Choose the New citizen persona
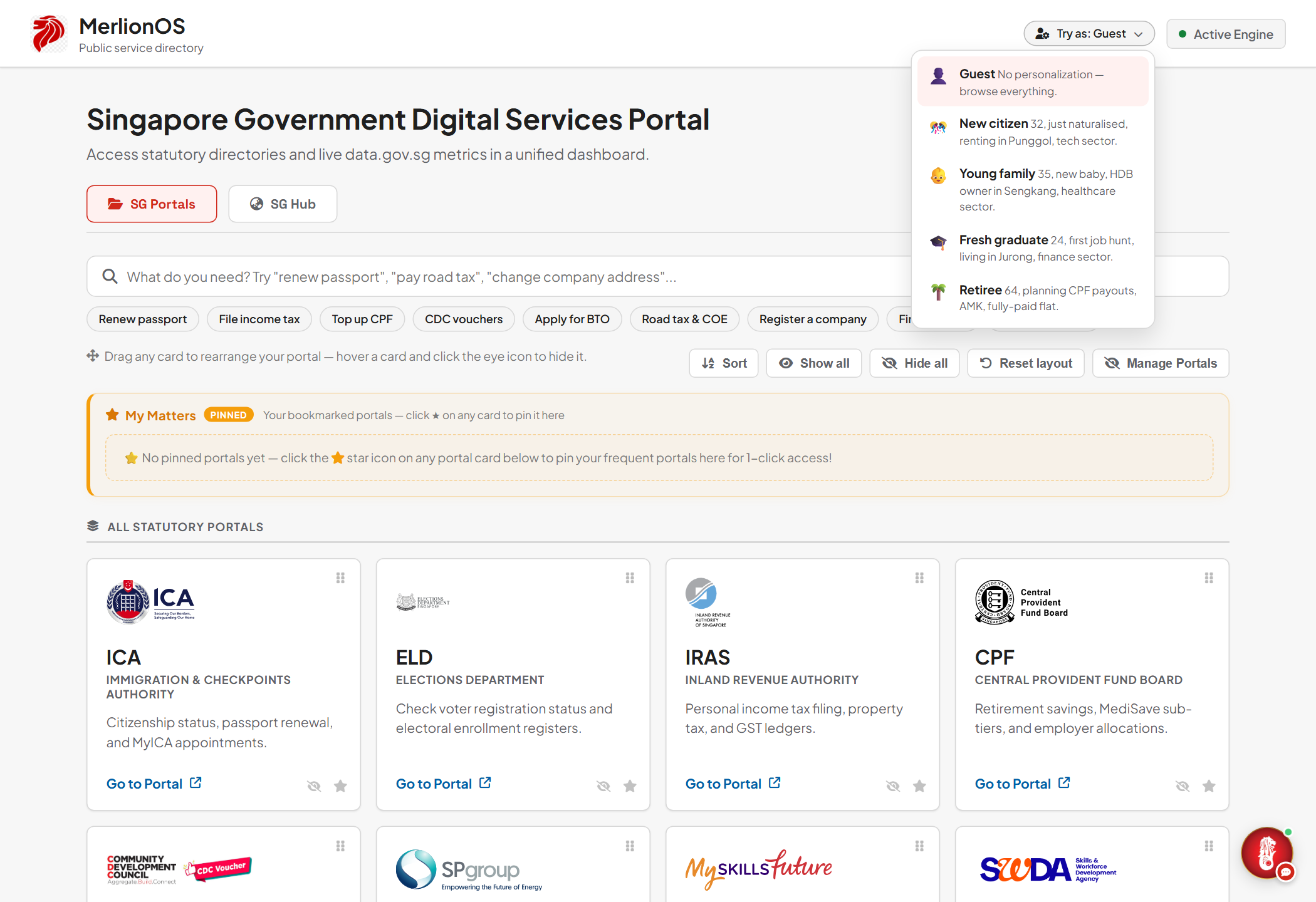Image resolution: width=1316 pixels, height=902 pixels. pos(1033,132)
